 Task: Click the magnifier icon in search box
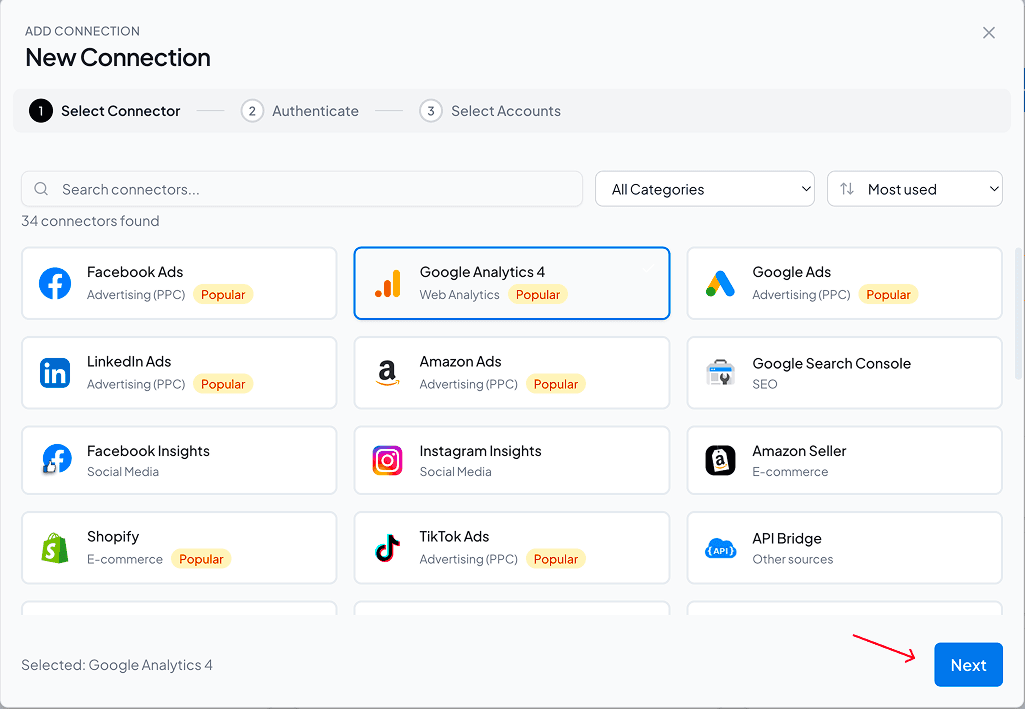tap(41, 189)
